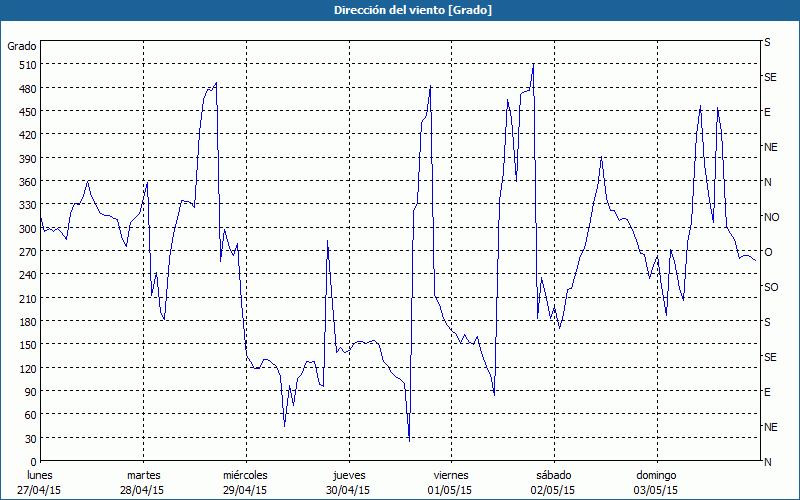
Task: Click the 450 mark on the degree axis
Action: pyautogui.click(x=25, y=111)
